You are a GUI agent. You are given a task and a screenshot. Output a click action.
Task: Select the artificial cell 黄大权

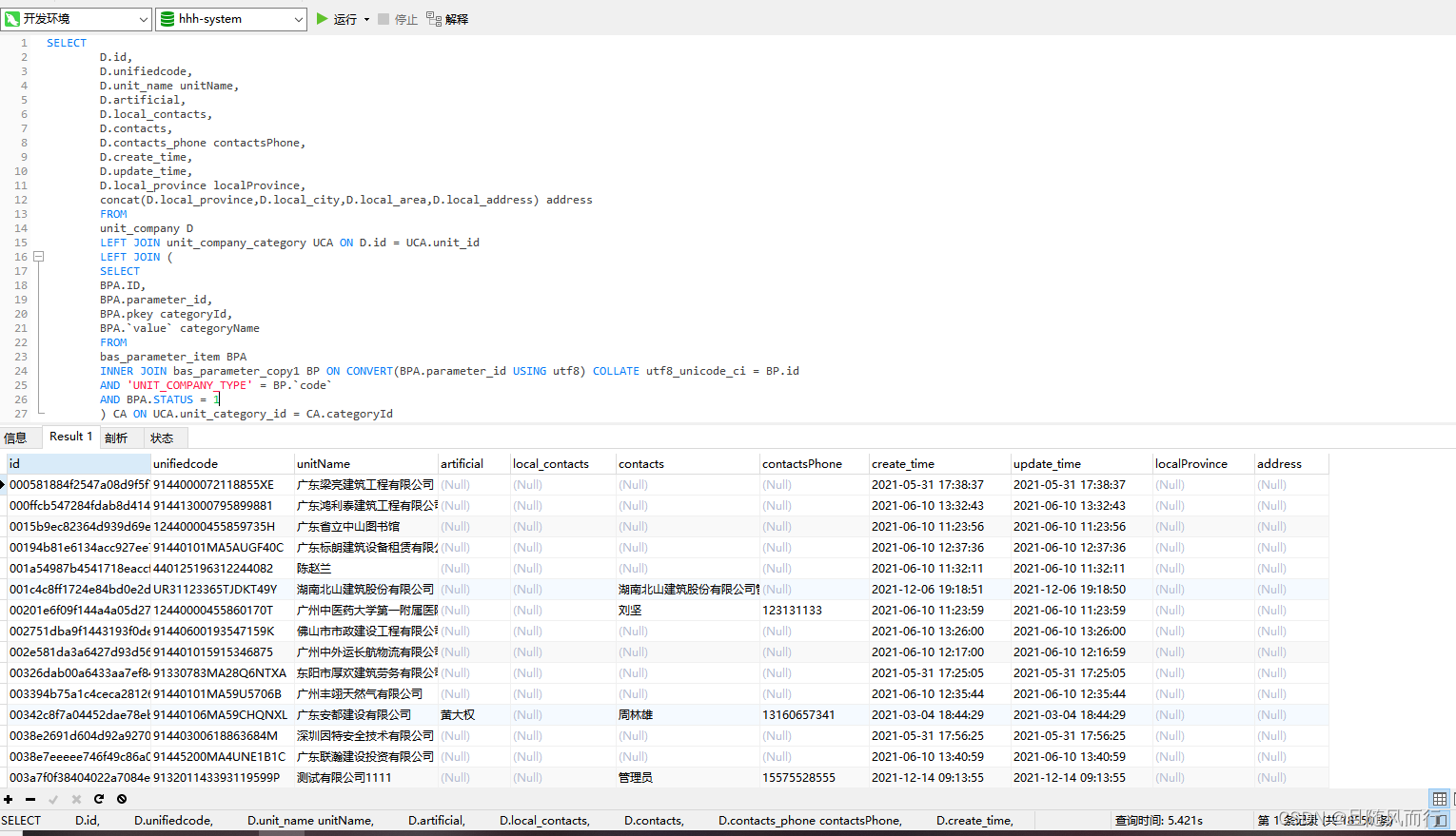pos(475,715)
